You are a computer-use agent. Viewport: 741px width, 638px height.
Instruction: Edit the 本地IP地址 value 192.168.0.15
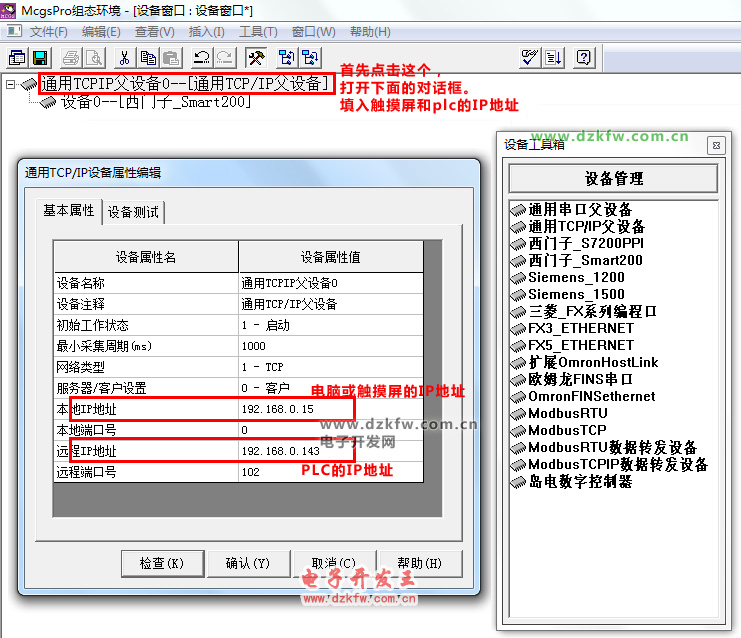tap(330, 409)
